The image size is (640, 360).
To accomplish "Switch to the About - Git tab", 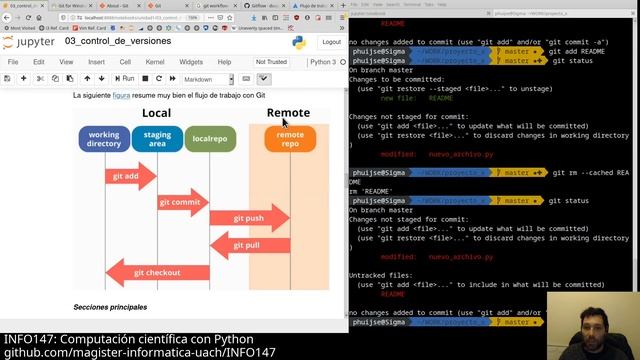I will (119, 6).
